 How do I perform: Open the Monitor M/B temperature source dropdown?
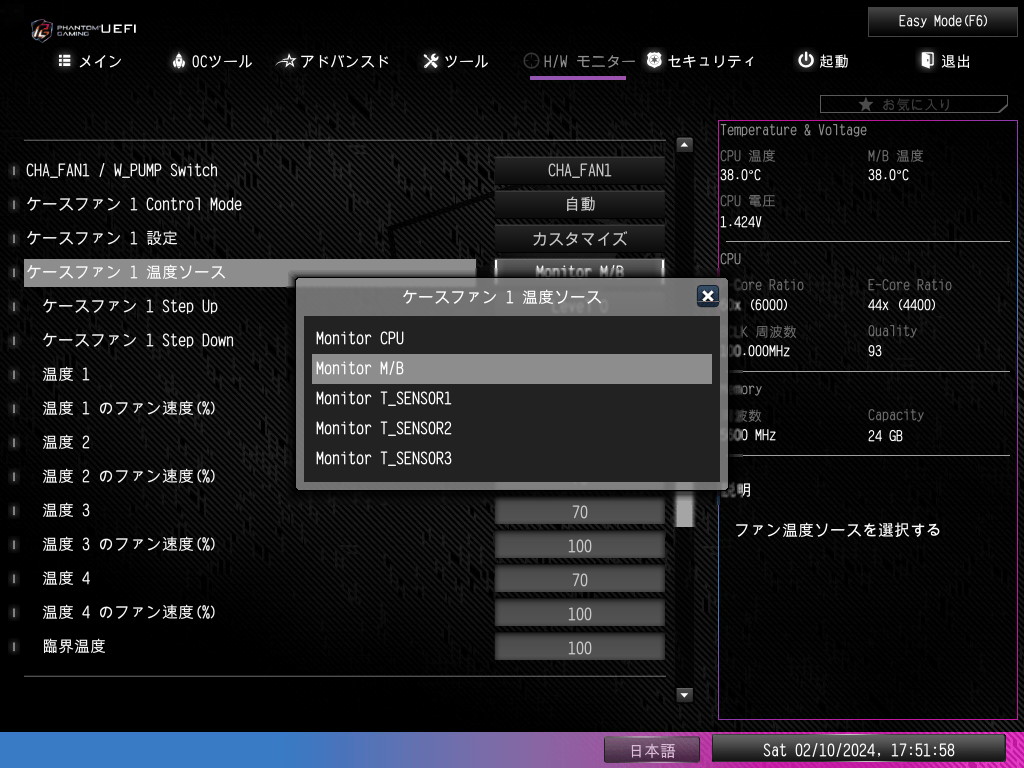(x=579, y=268)
